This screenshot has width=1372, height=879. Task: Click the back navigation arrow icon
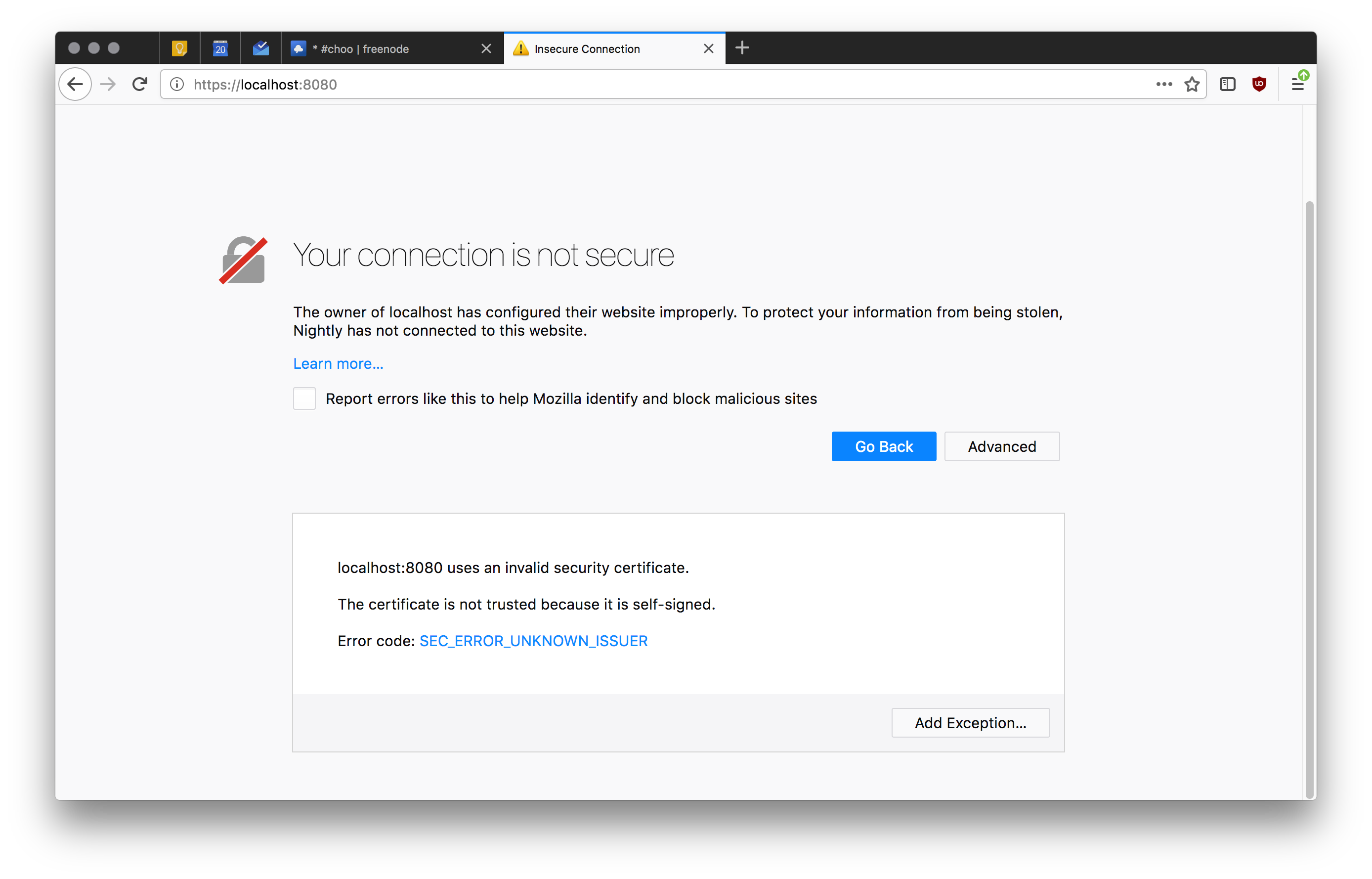pyautogui.click(x=77, y=84)
